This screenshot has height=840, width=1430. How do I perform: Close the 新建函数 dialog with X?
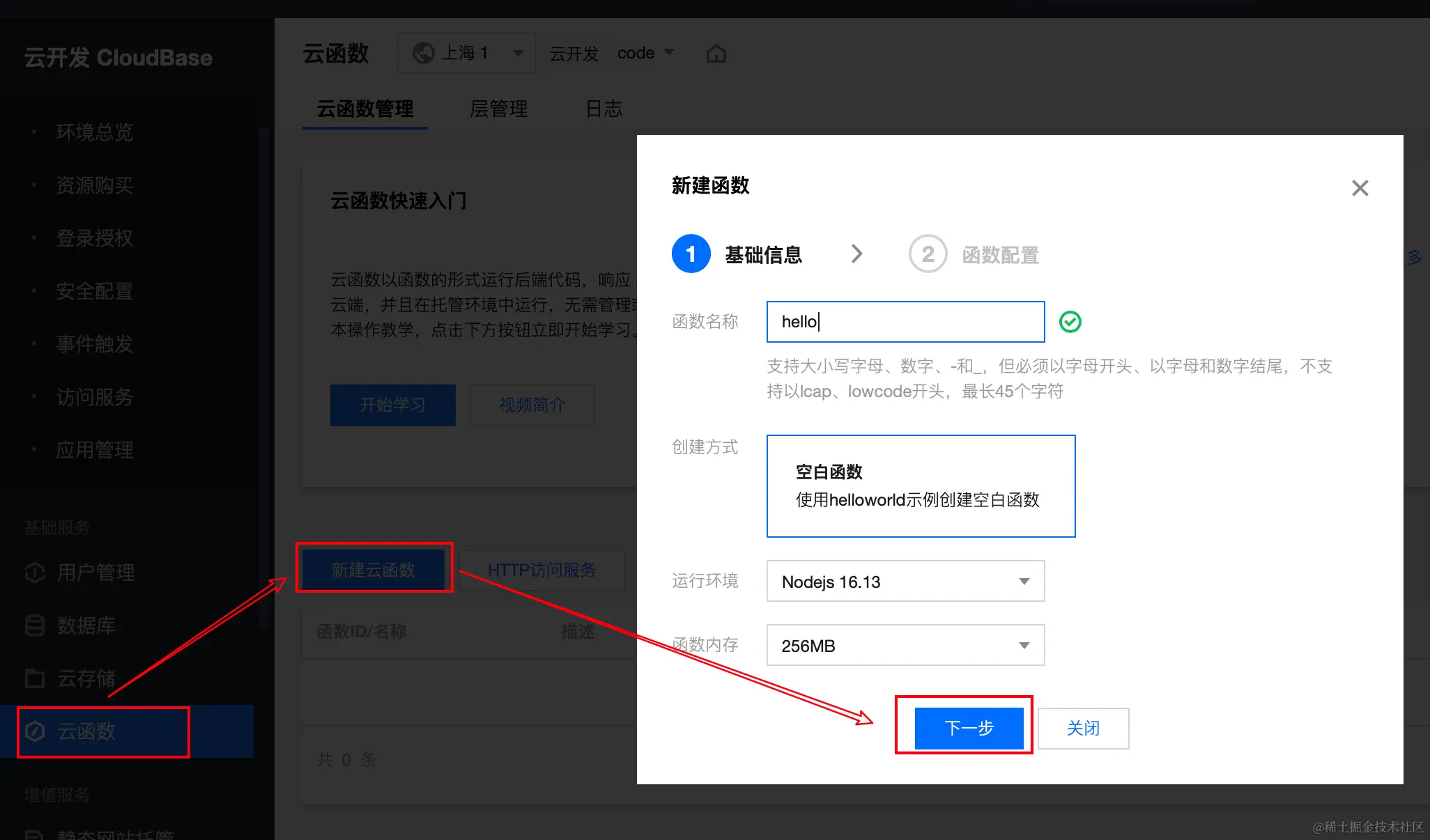1360,188
